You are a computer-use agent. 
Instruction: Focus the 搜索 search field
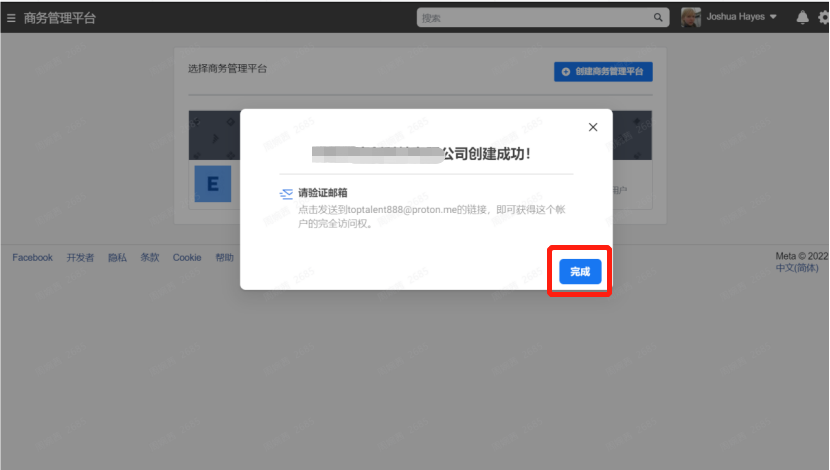[x=543, y=17]
